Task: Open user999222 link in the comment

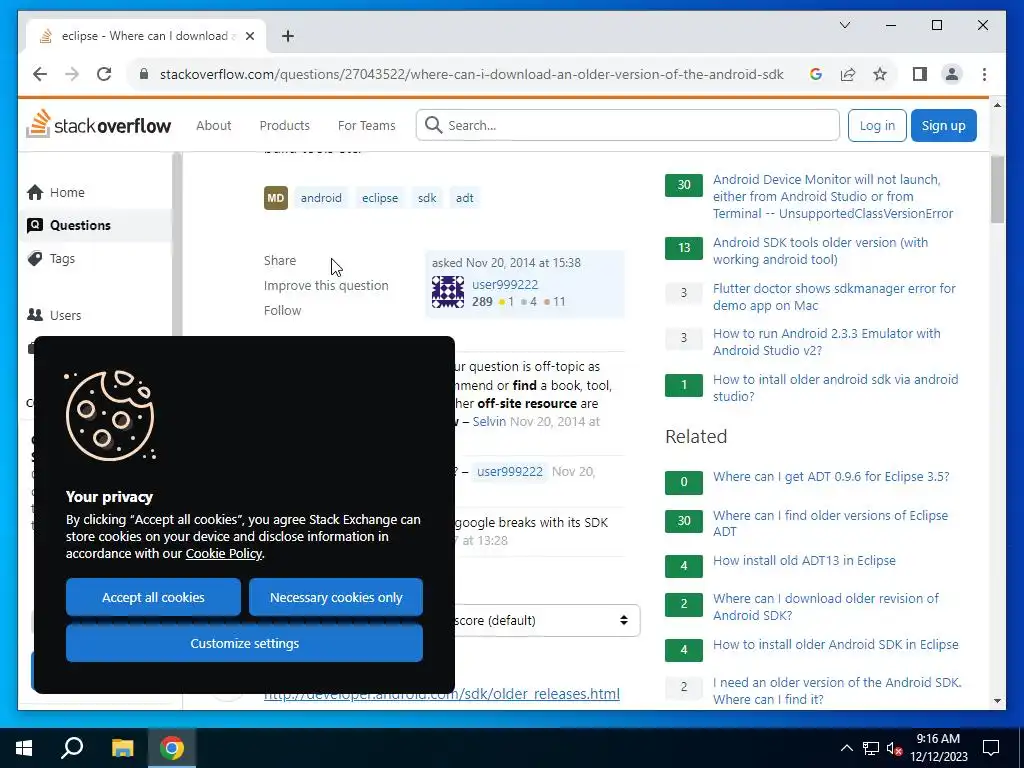Action: 509,472
